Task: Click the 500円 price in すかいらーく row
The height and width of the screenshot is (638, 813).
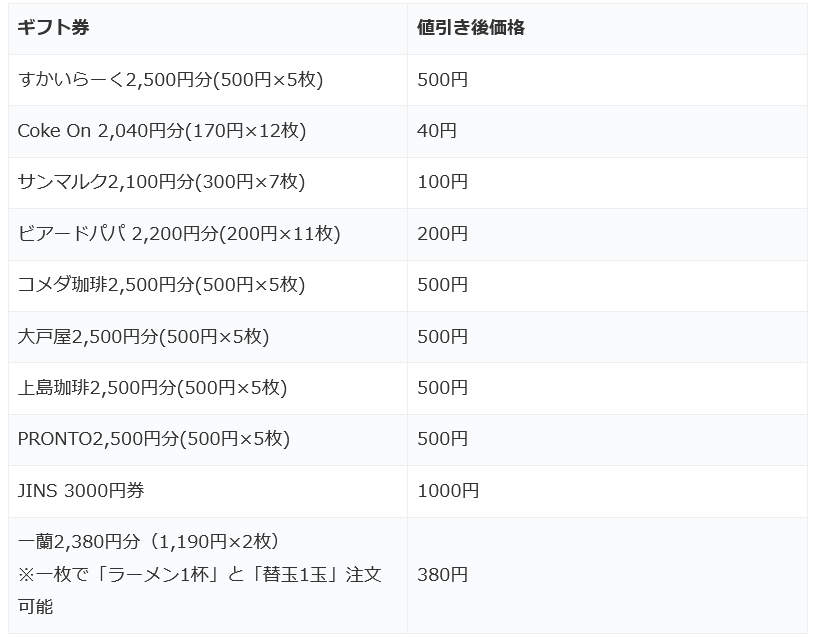Action: coord(442,80)
